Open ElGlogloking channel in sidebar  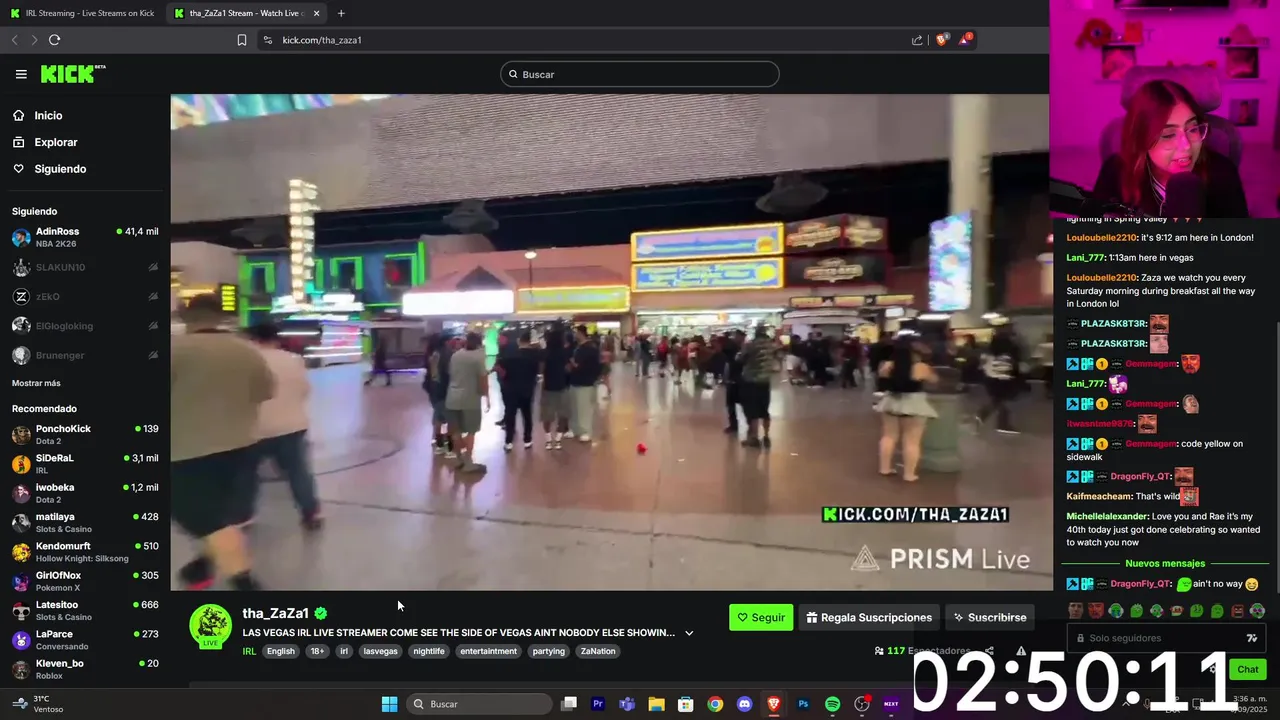(x=85, y=326)
